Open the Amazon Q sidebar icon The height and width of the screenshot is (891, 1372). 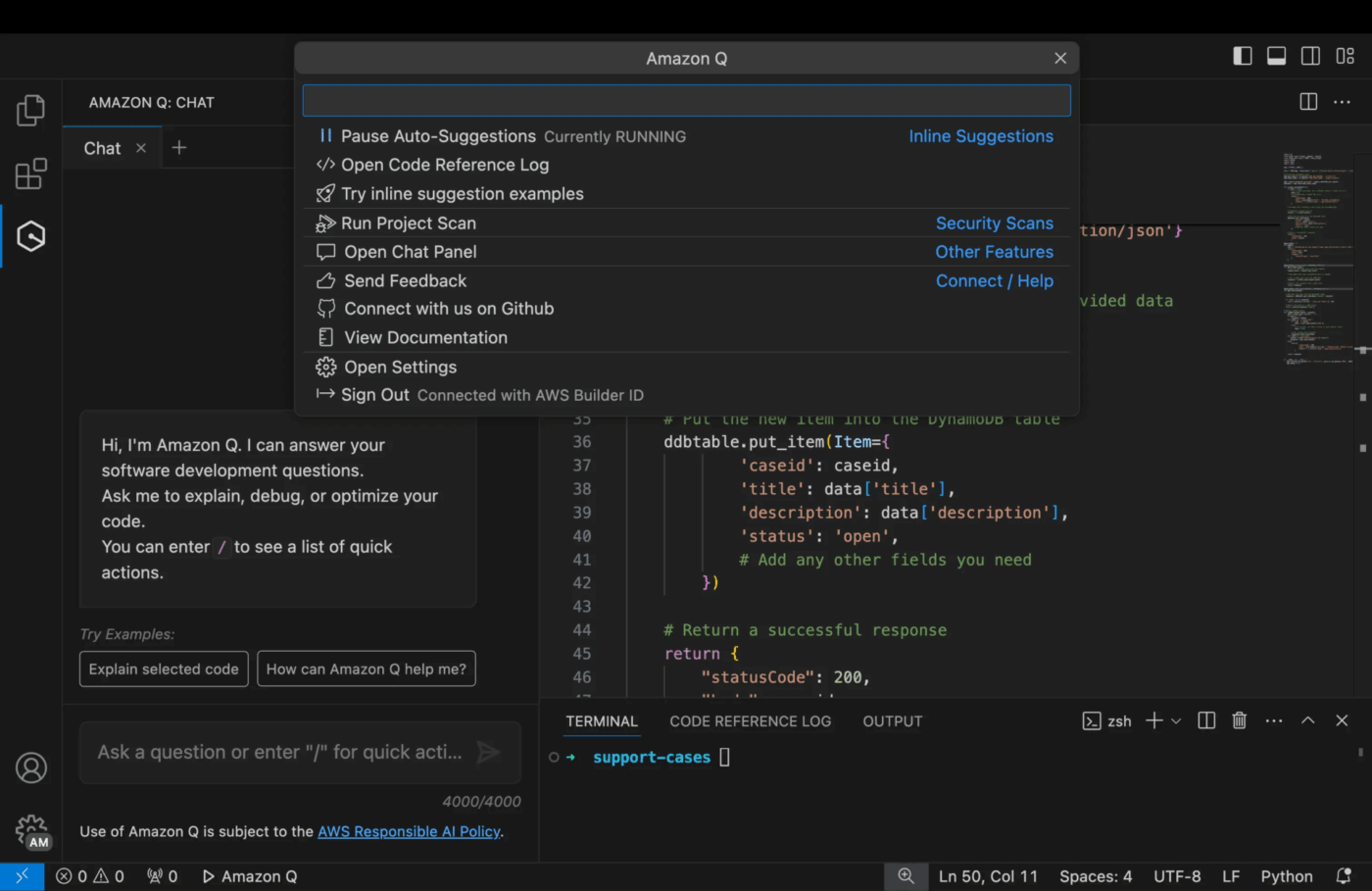point(29,235)
